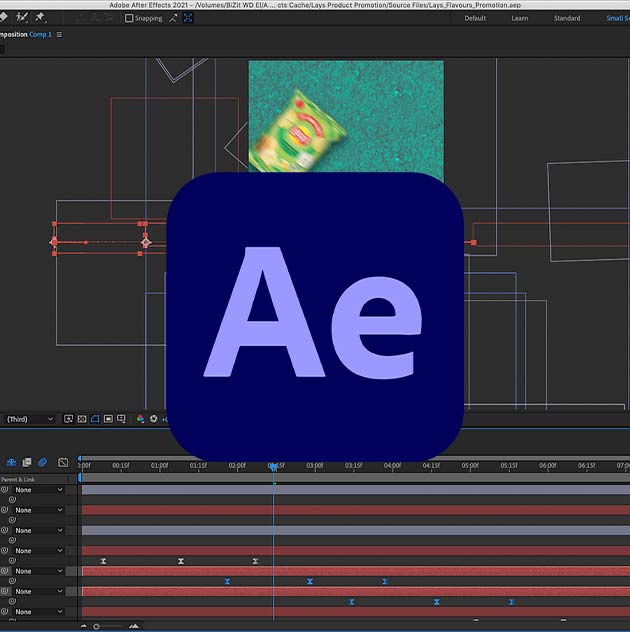The height and width of the screenshot is (632, 630).
Task: Click the snap-to-edges icon beside Snapping
Action: click(x=172, y=18)
